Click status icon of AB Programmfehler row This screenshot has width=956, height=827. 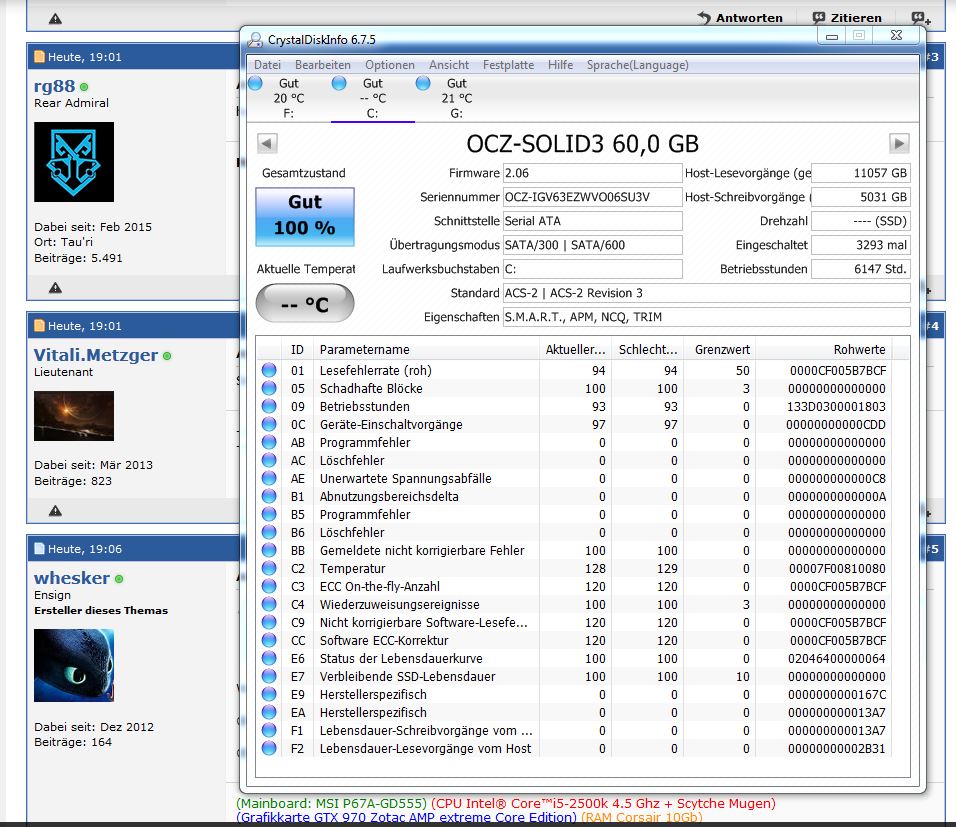coord(269,442)
